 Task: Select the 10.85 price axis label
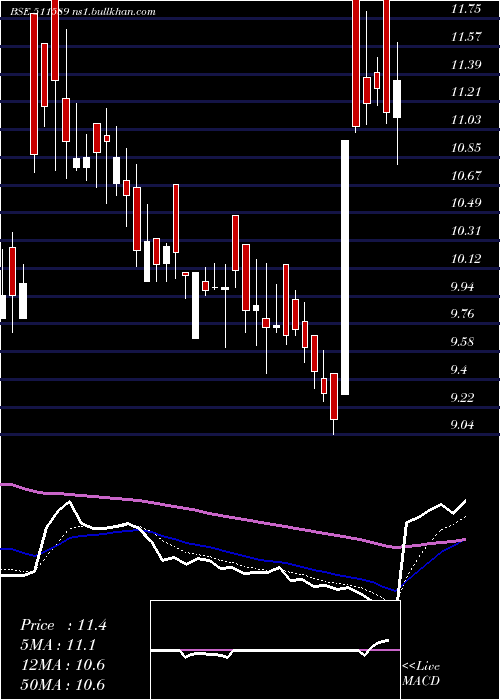(x=466, y=148)
